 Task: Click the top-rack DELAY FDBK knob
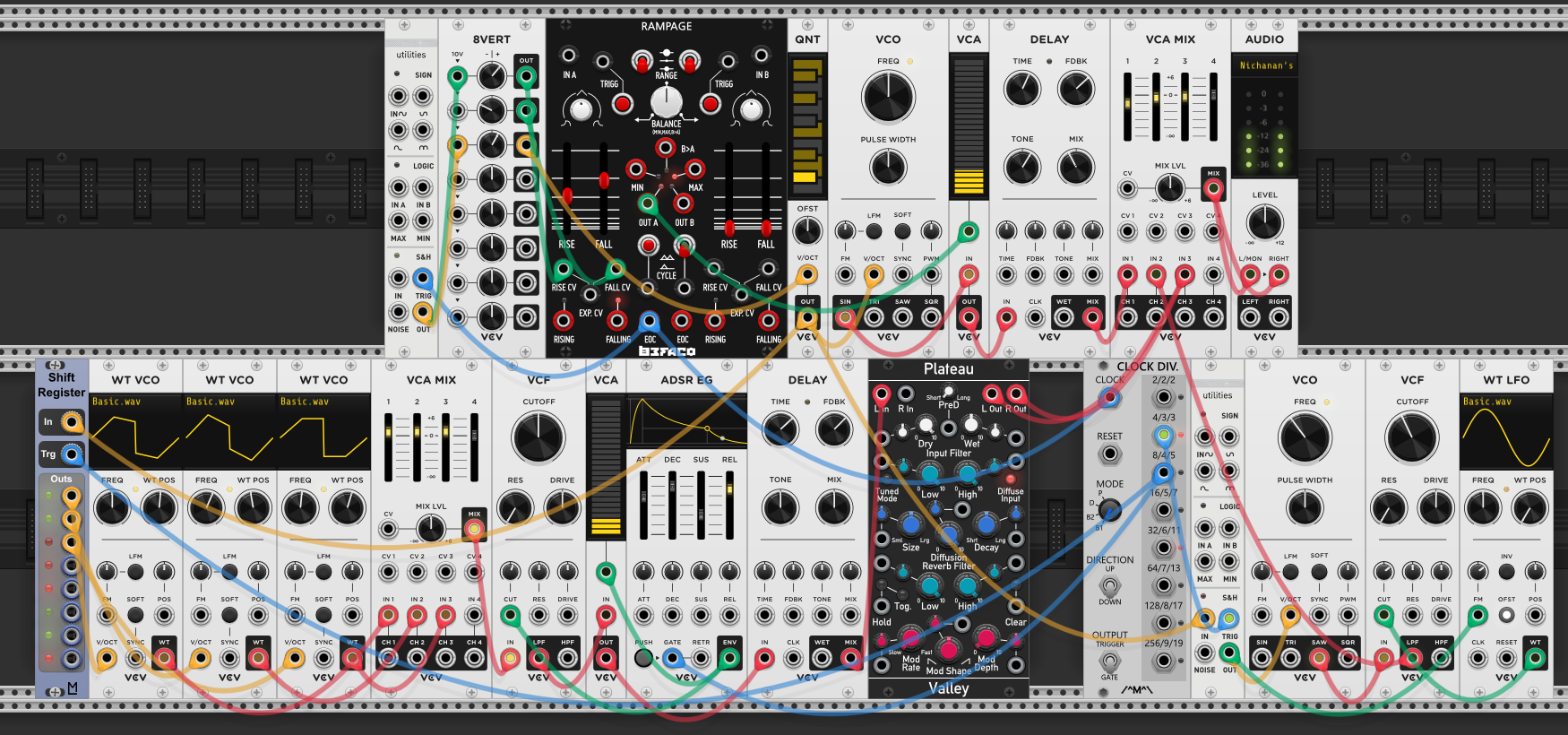pyautogui.click(x=1076, y=88)
